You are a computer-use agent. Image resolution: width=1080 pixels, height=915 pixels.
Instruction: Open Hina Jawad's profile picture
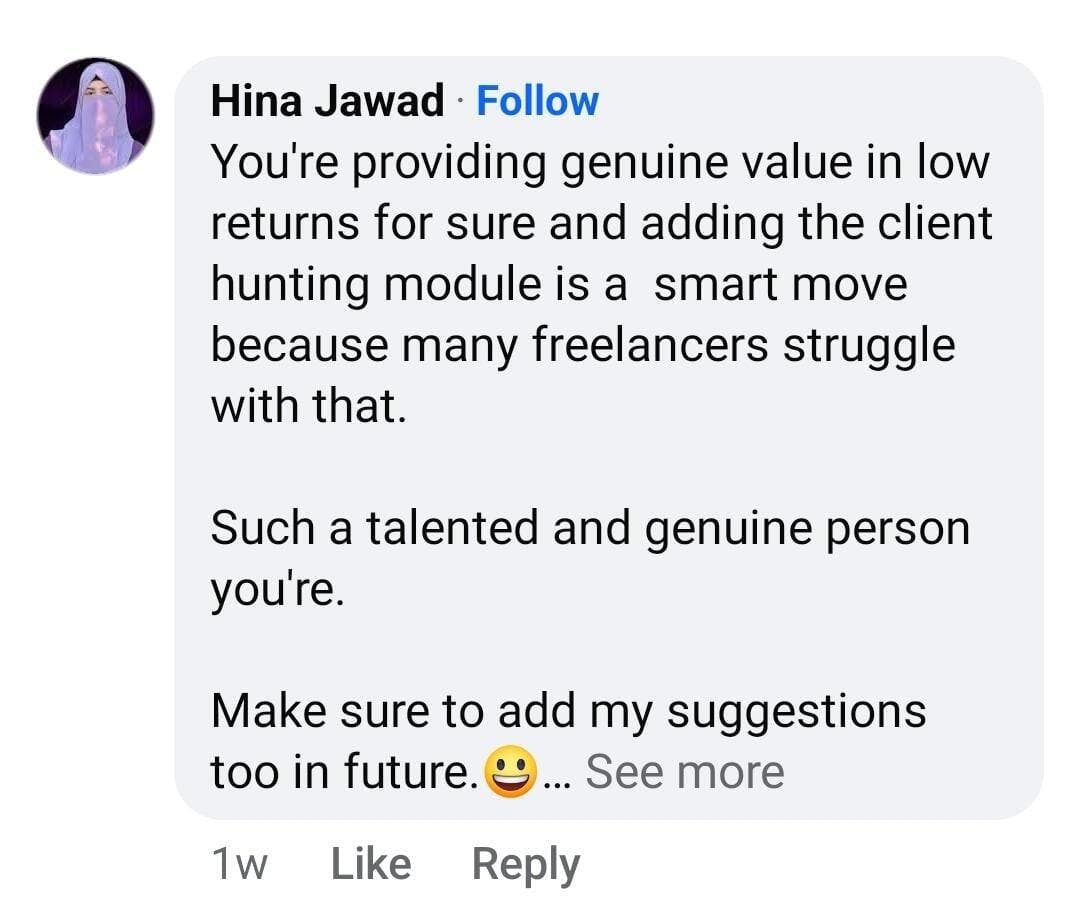click(x=96, y=116)
